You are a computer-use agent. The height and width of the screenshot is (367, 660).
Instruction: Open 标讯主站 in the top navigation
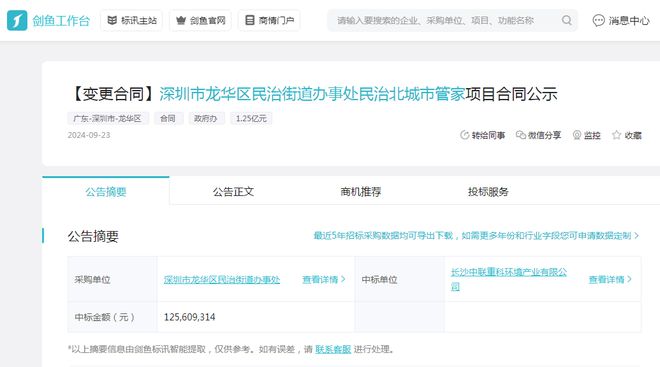coord(132,20)
